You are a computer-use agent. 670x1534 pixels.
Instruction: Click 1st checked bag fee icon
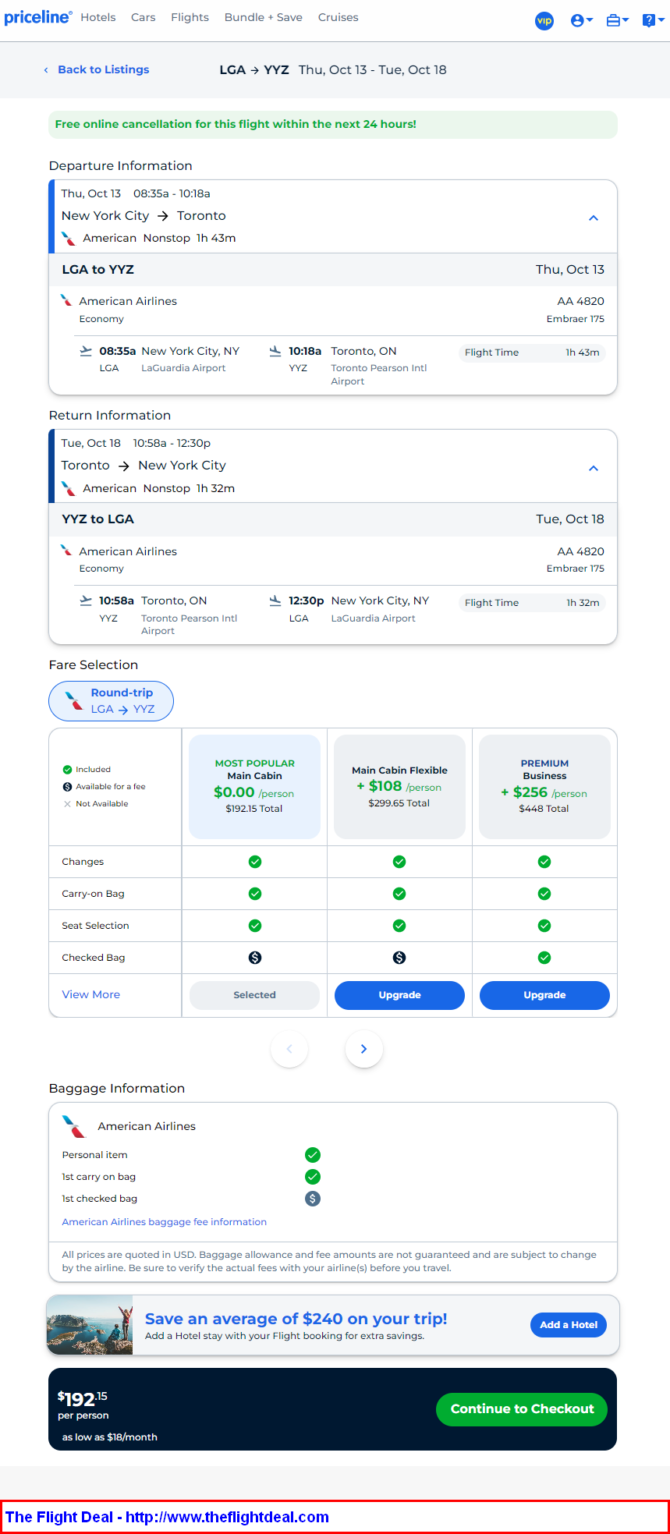pos(312,1198)
